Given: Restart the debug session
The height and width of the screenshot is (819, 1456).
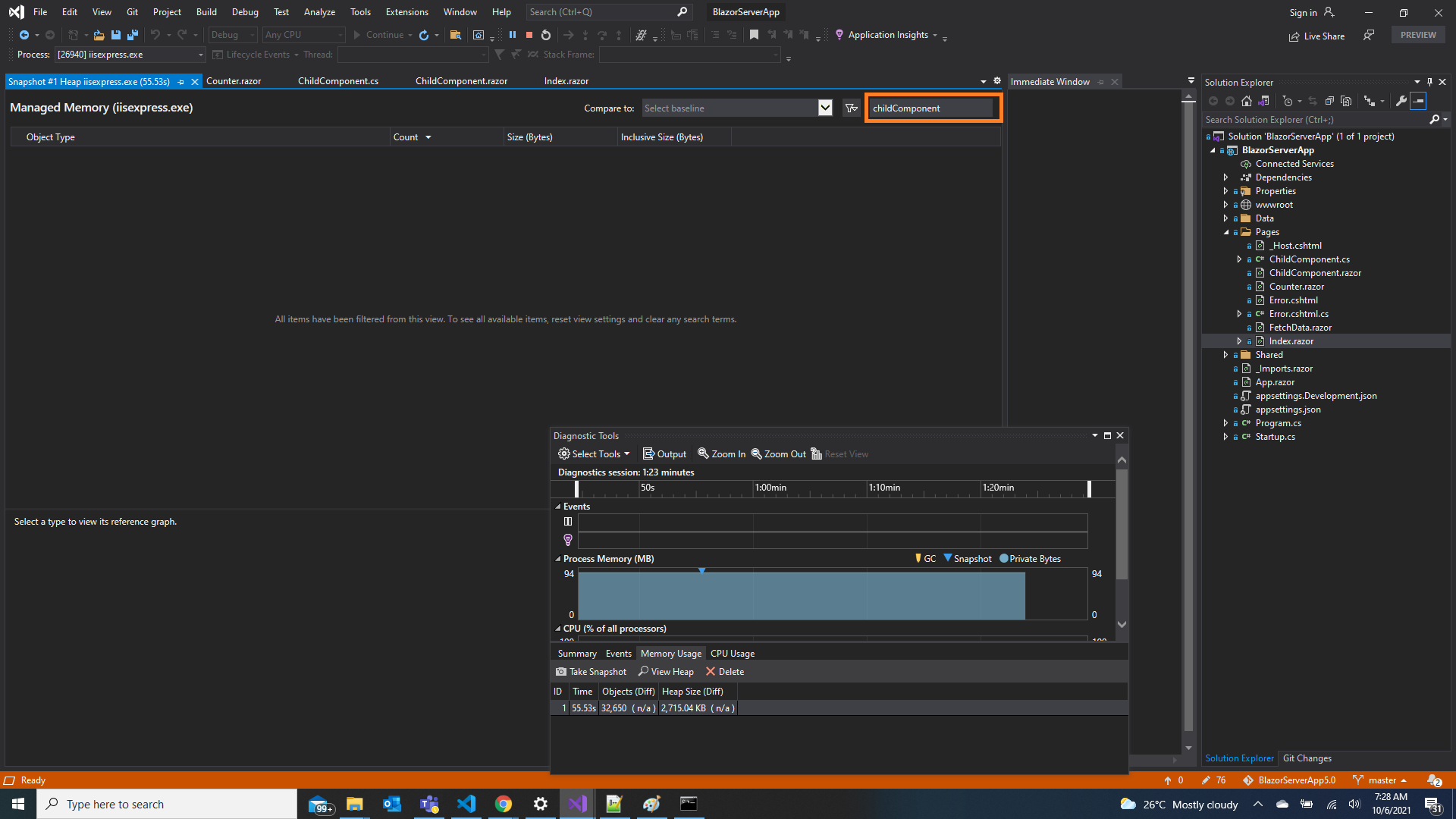Looking at the screenshot, I should tap(545, 35).
